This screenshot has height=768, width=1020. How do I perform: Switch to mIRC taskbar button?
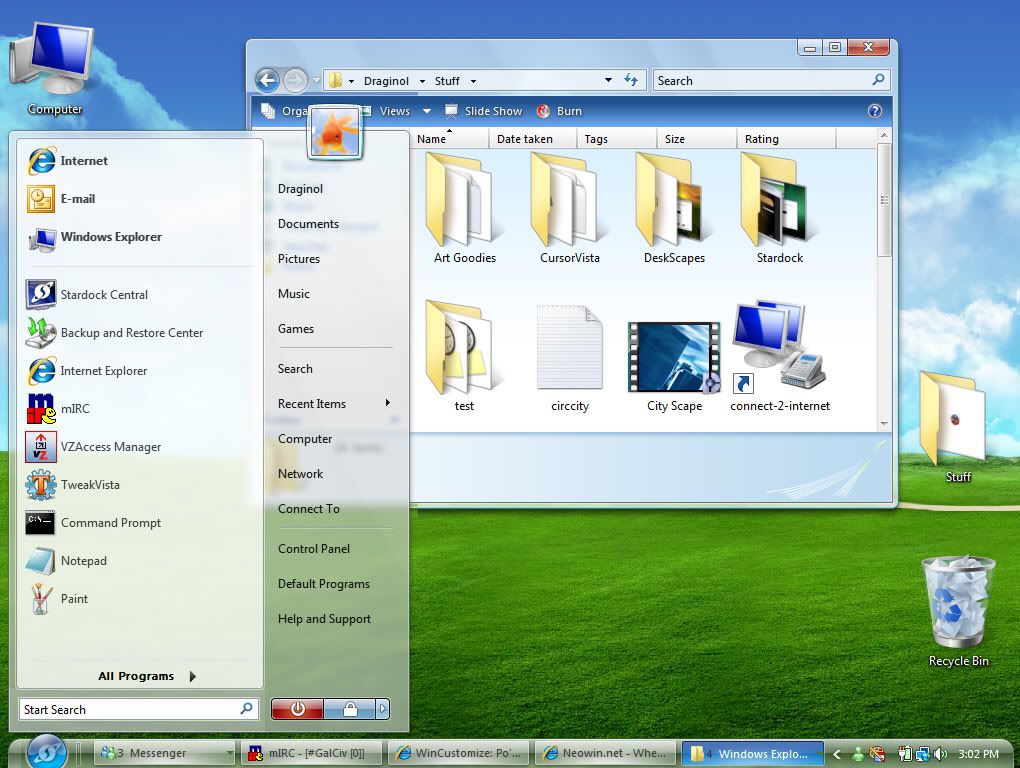(x=311, y=754)
